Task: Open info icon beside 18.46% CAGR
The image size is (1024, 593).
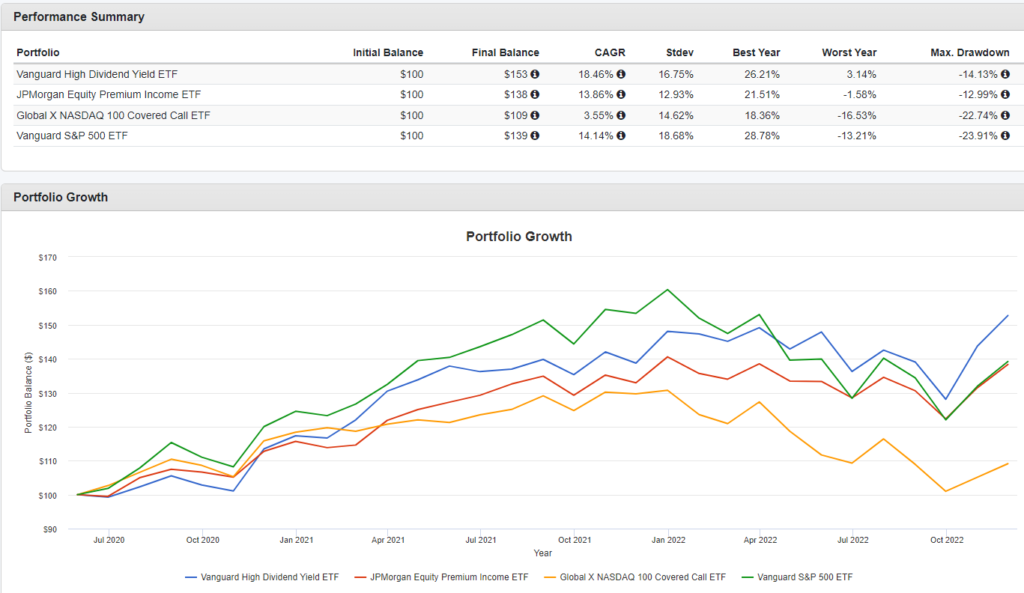Action: (621, 74)
